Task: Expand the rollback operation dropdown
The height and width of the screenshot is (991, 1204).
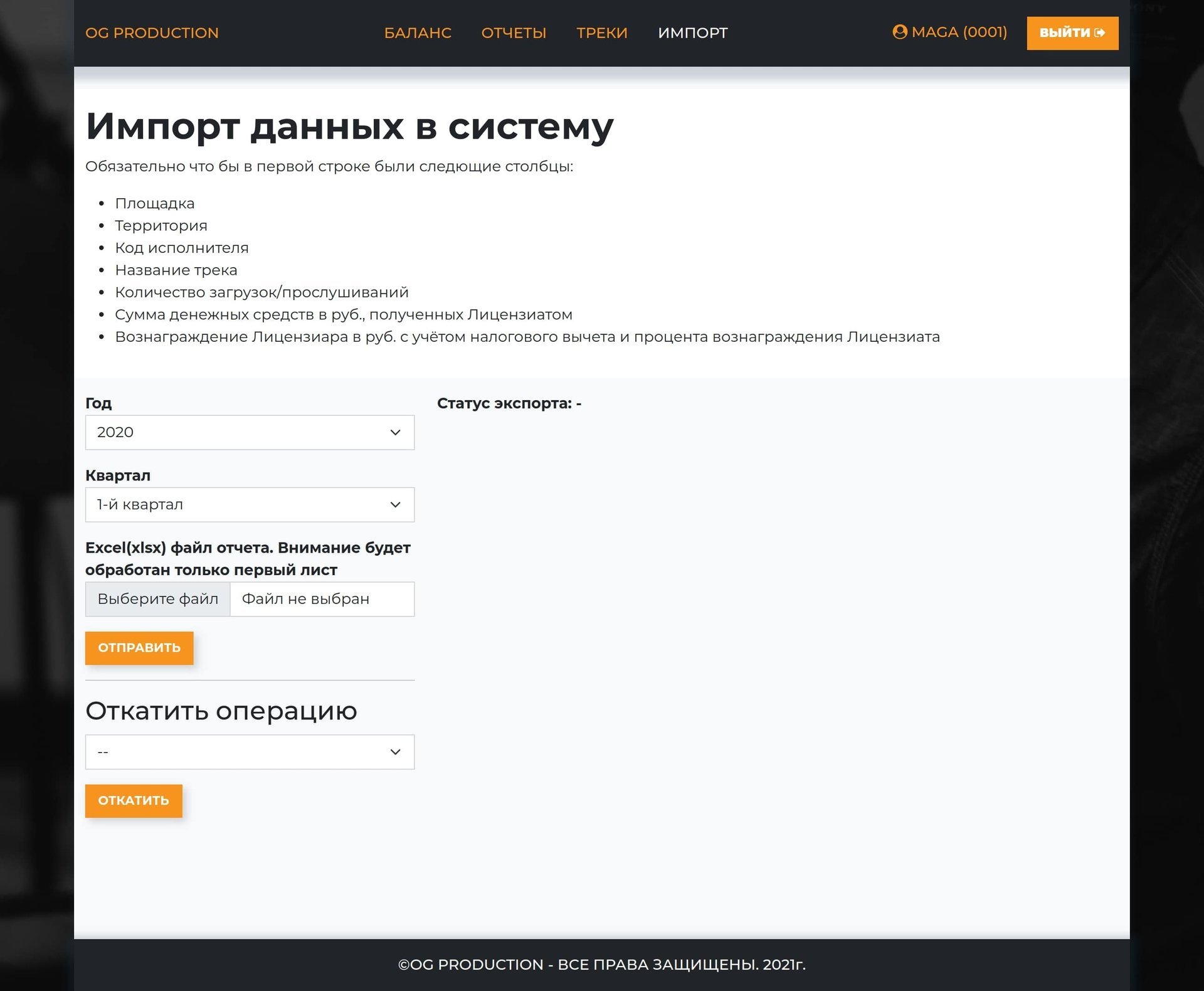Action: click(x=250, y=751)
